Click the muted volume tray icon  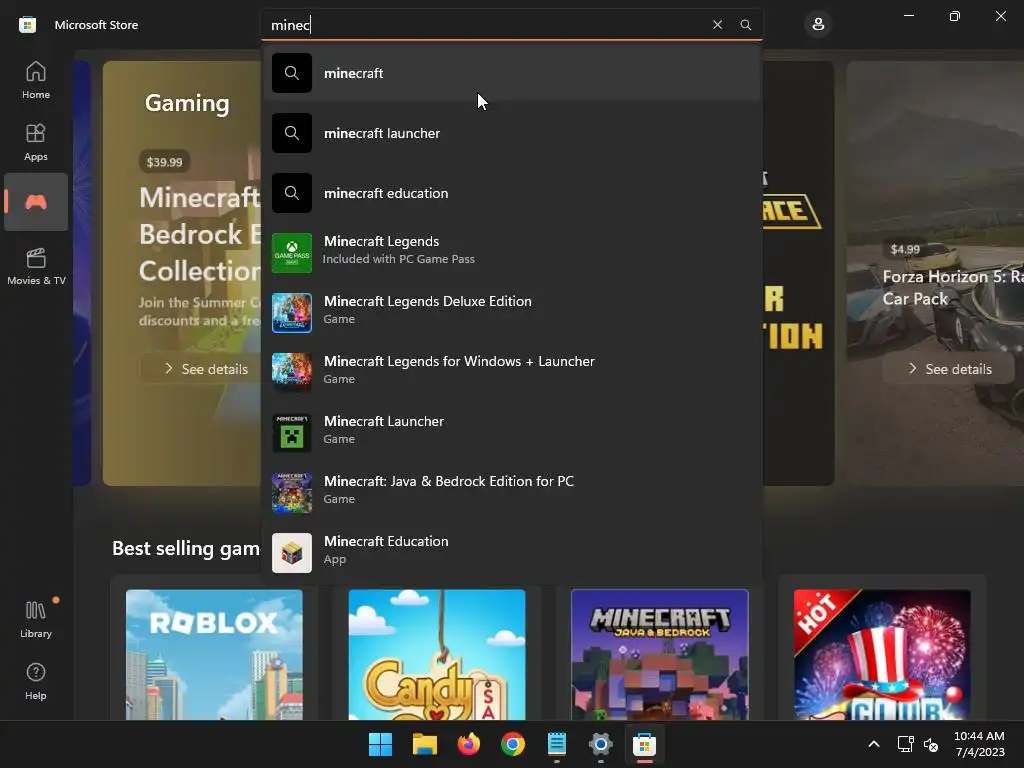pyautogui.click(x=931, y=744)
